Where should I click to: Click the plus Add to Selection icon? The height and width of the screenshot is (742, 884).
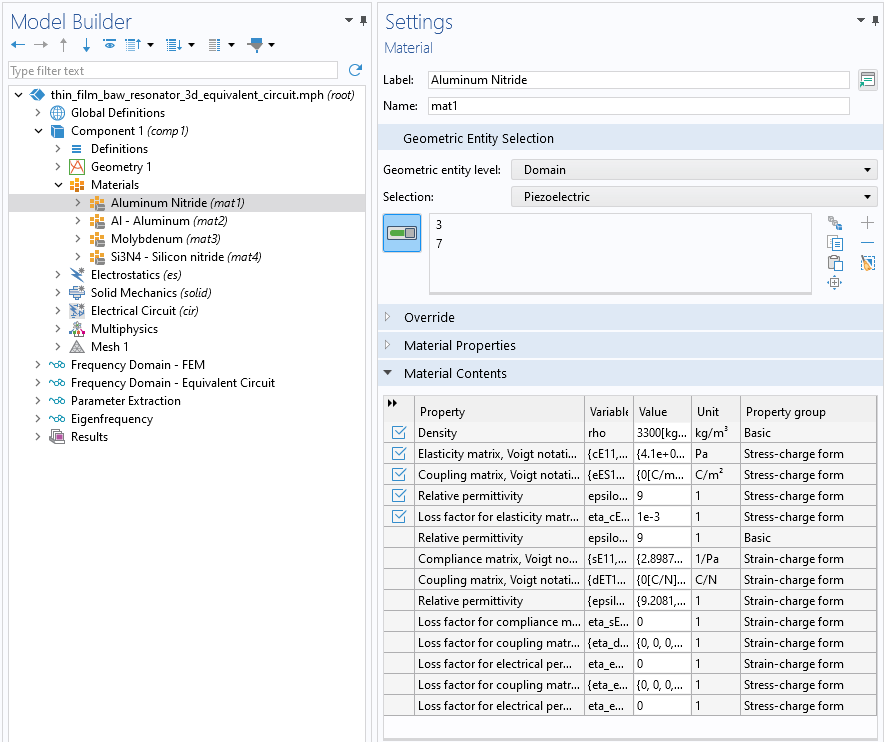point(868,223)
